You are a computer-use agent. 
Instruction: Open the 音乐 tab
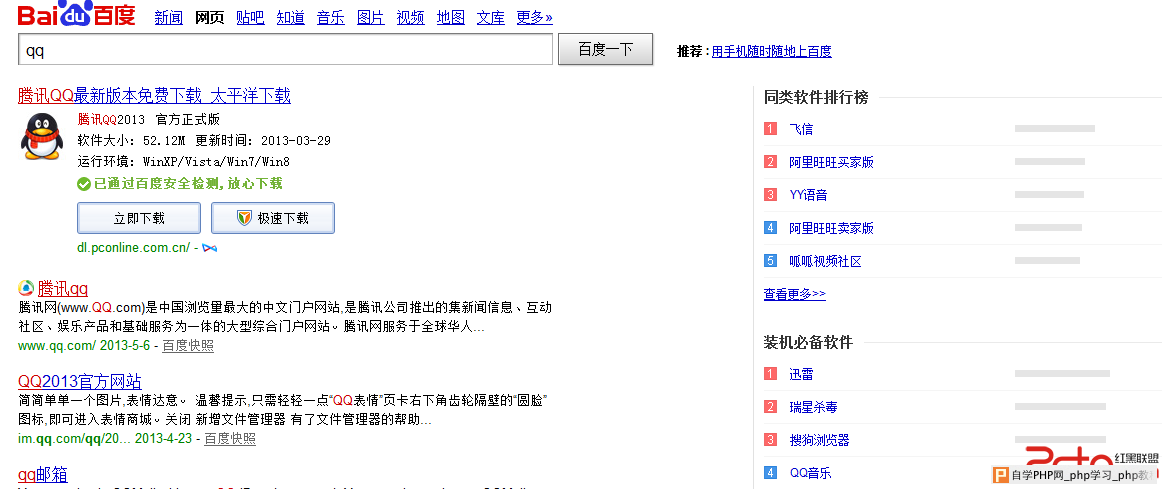[331, 18]
